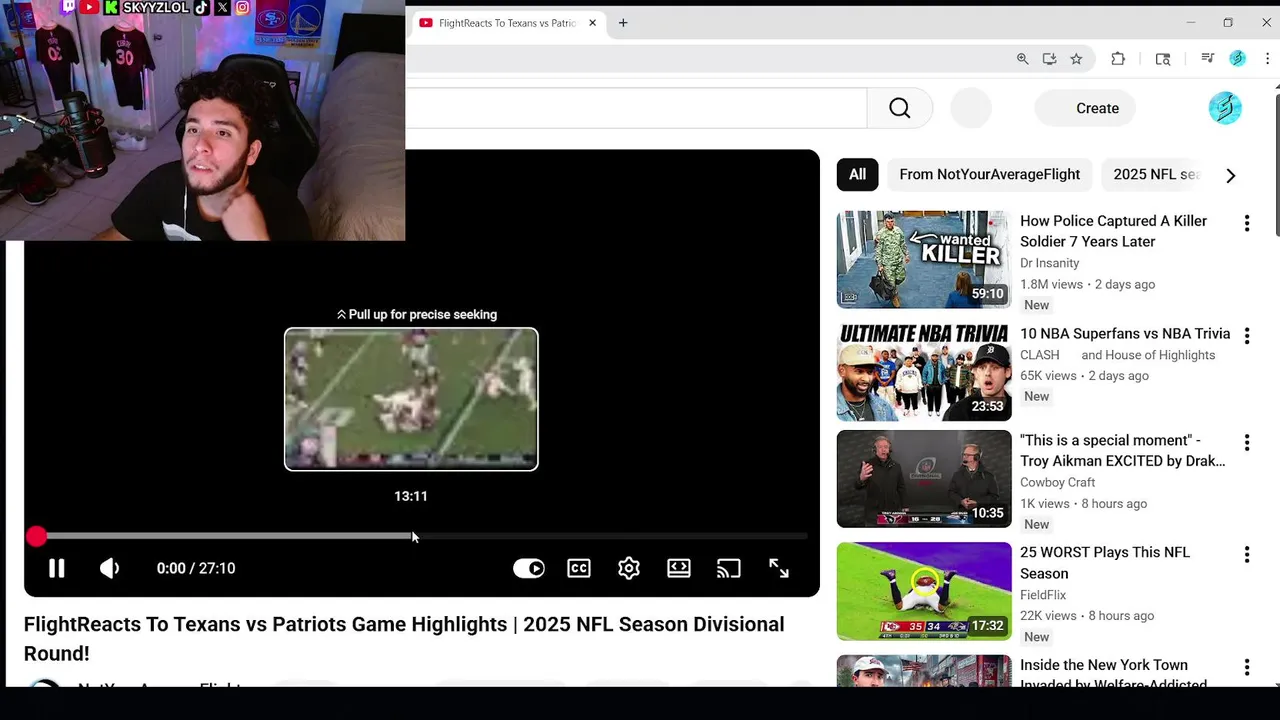Click the YouTube search magnifier button
Image resolution: width=1280 pixels, height=720 pixels.
(900, 108)
